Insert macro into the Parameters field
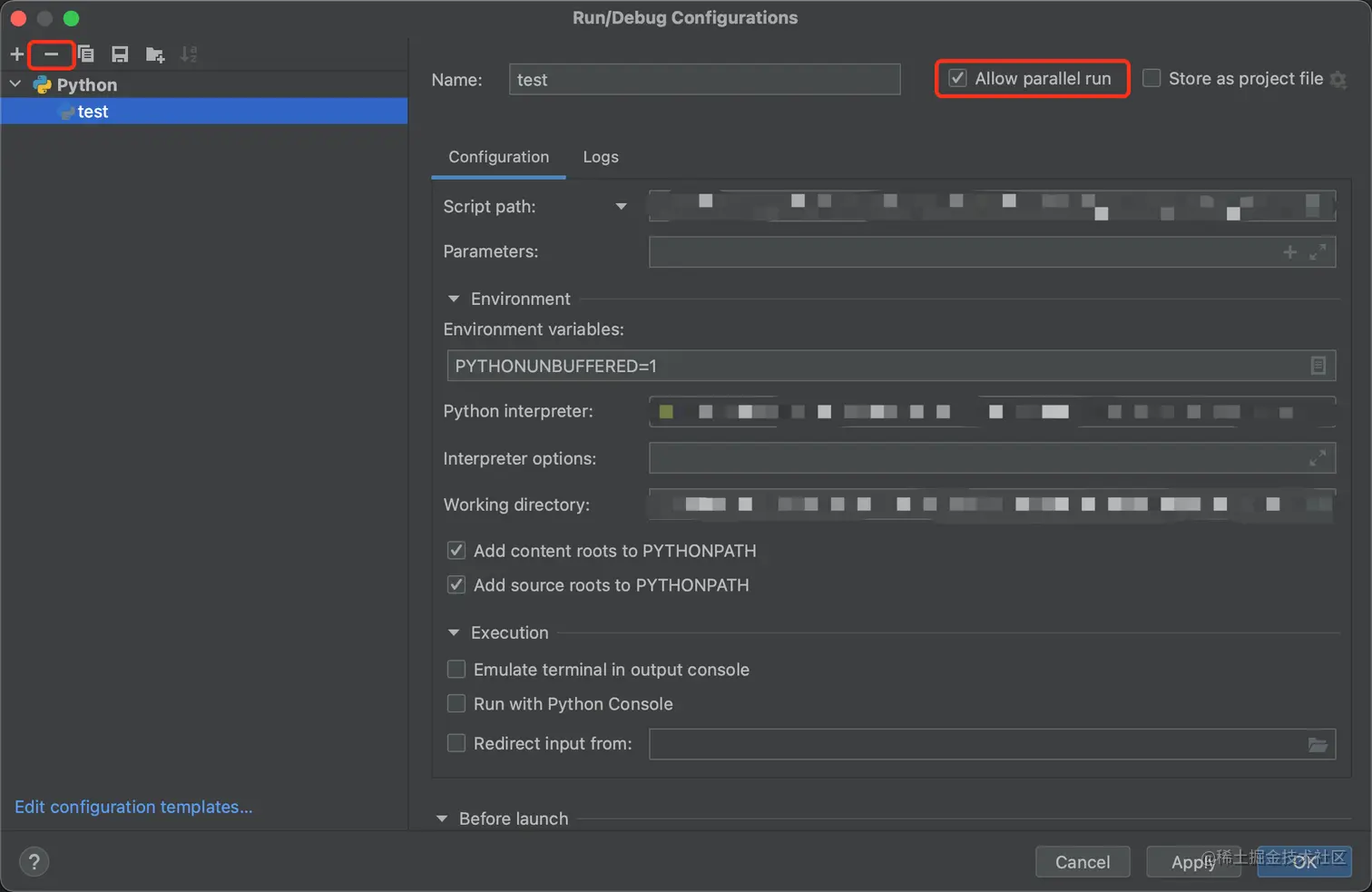The image size is (1372, 892). [x=1289, y=252]
